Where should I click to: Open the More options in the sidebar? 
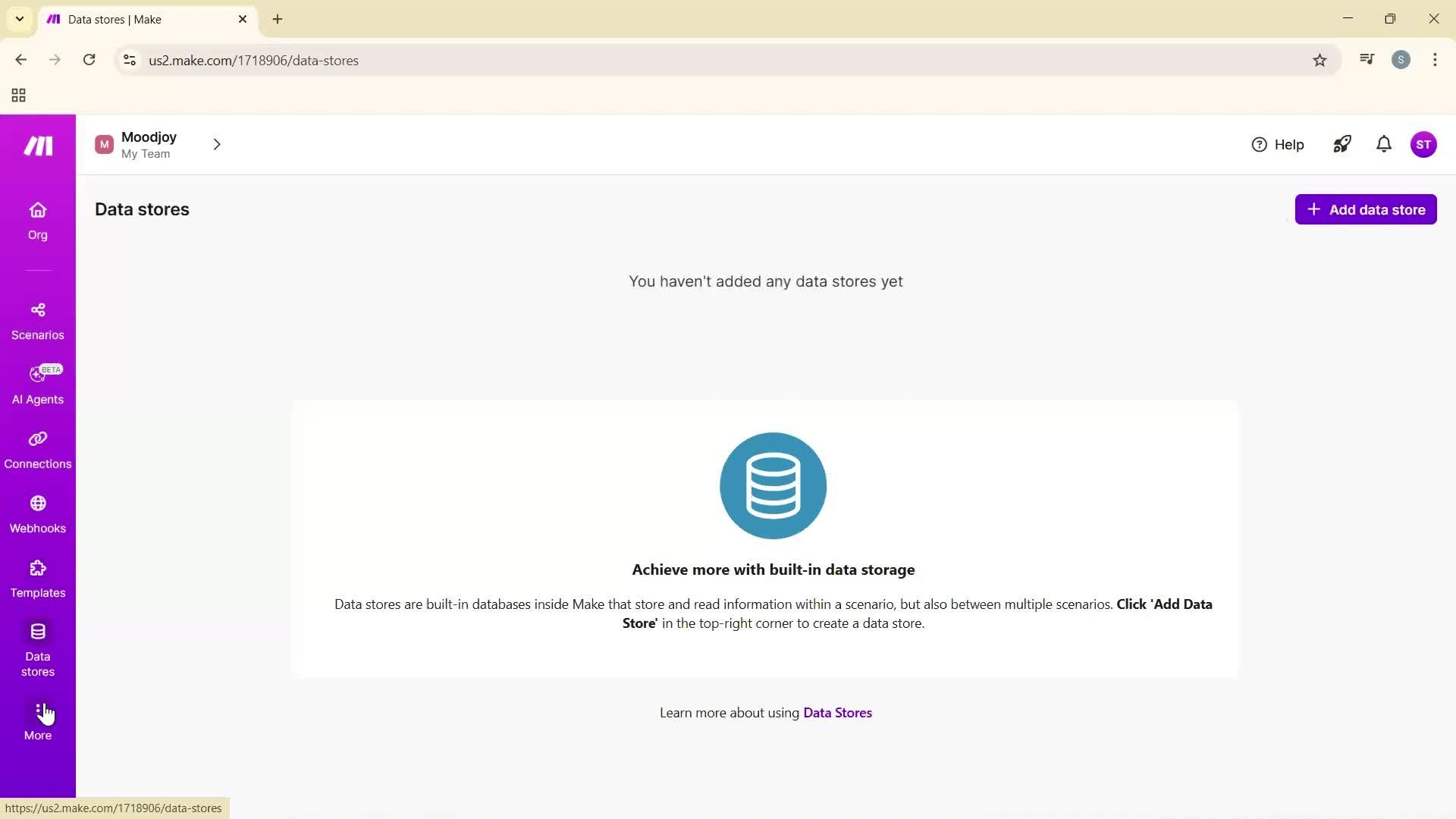point(37,719)
